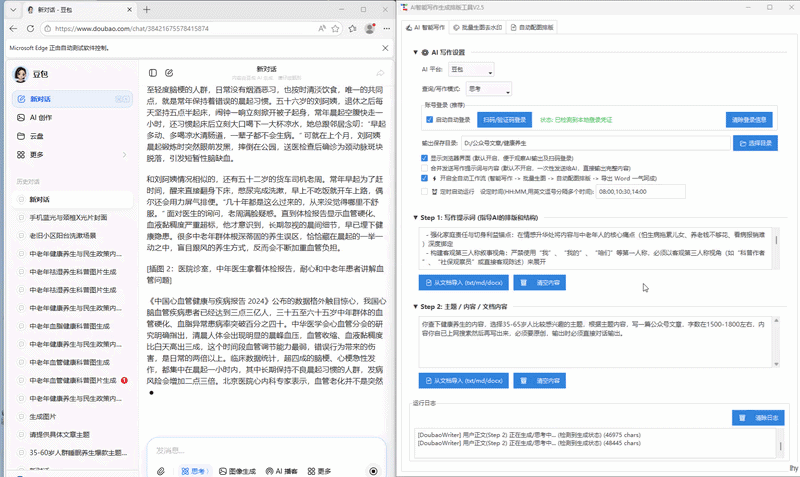Open Edge profile avatar icon
Screen dimensions: 800x477
pos(370,29)
